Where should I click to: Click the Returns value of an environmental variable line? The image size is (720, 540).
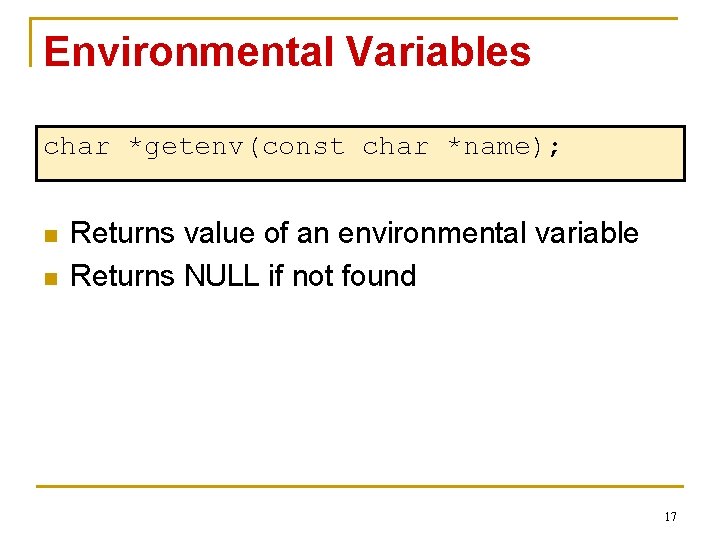tap(355, 234)
